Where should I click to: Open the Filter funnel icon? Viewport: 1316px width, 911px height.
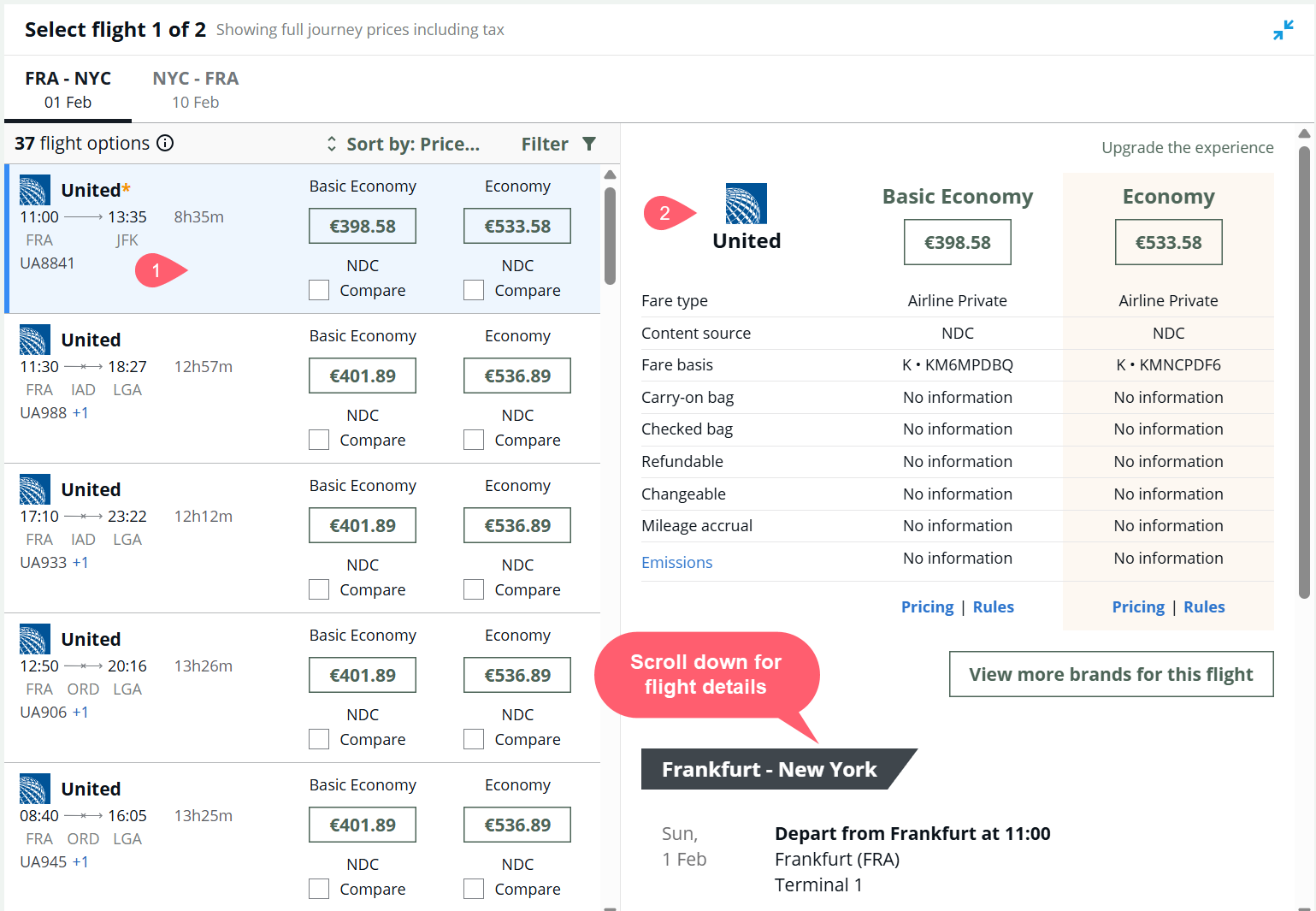click(x=589, y=144)
